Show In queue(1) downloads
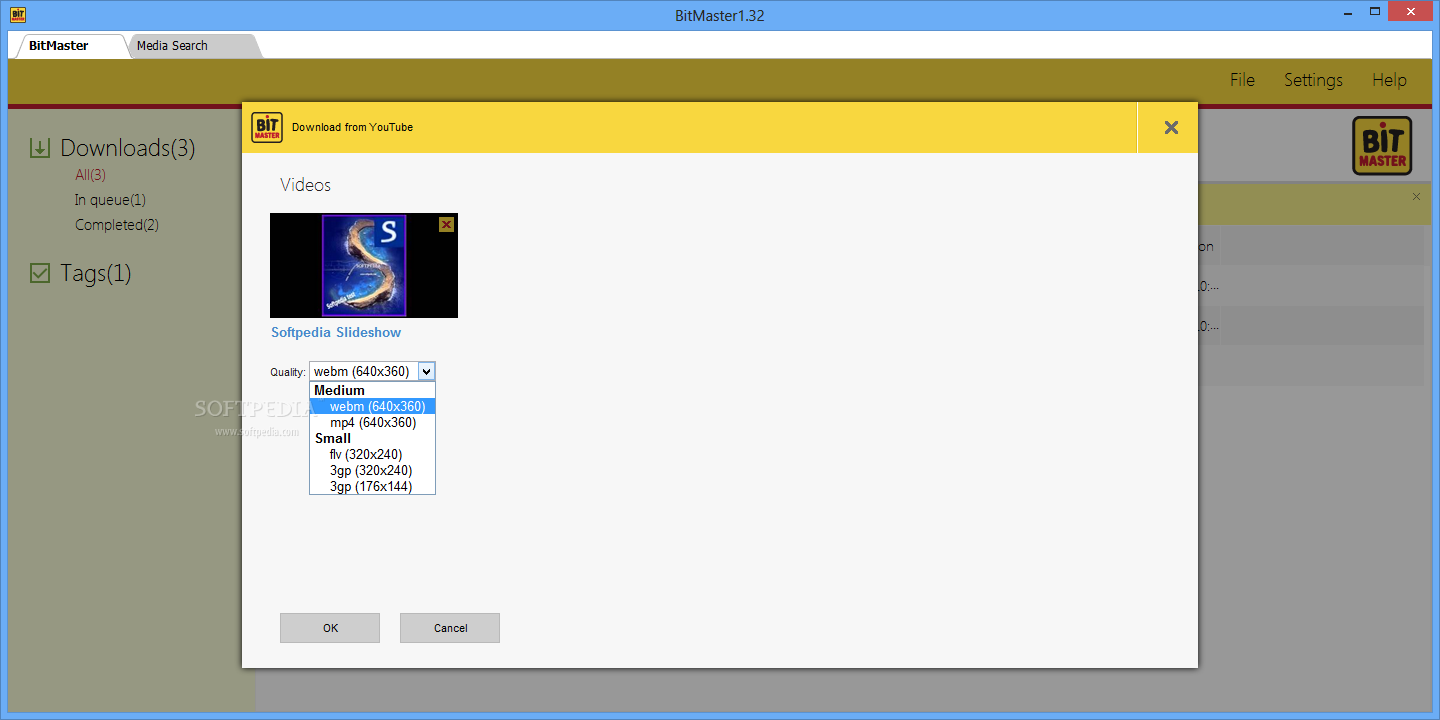This screenshot has width=1440, height=720. [x=110, y=200]
